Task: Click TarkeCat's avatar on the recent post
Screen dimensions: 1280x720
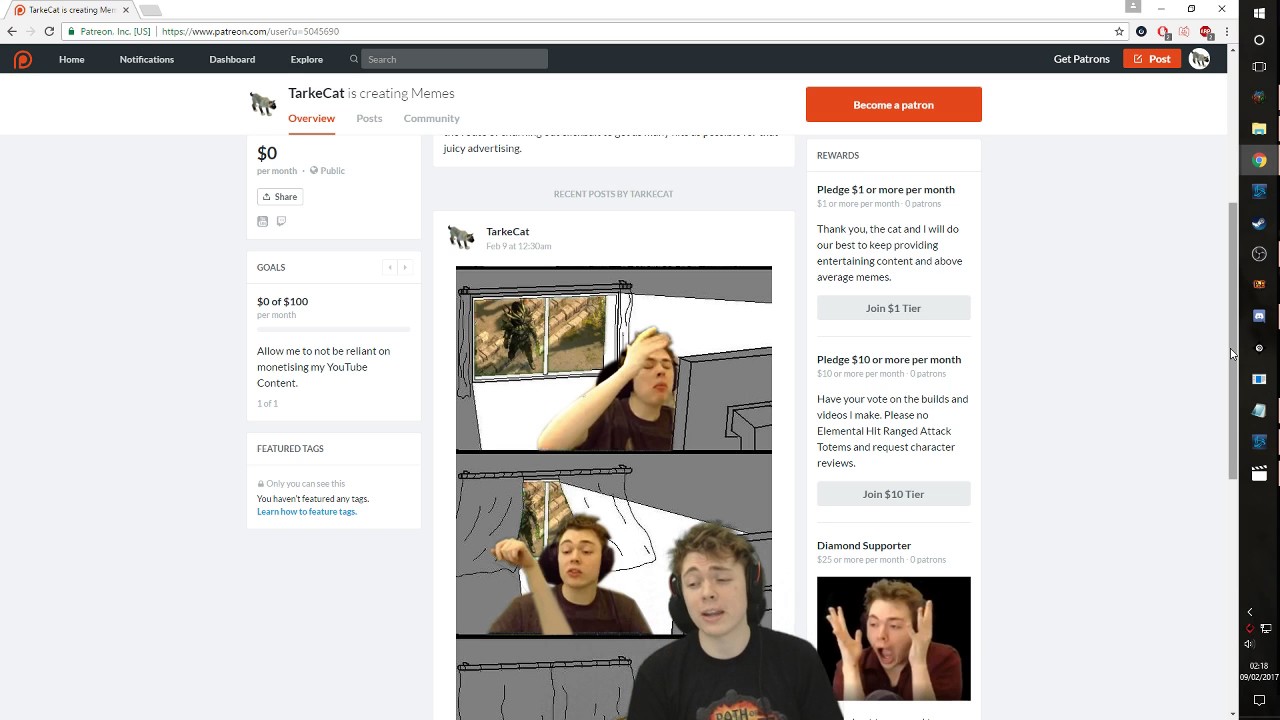Action: (x=461, y=237)
